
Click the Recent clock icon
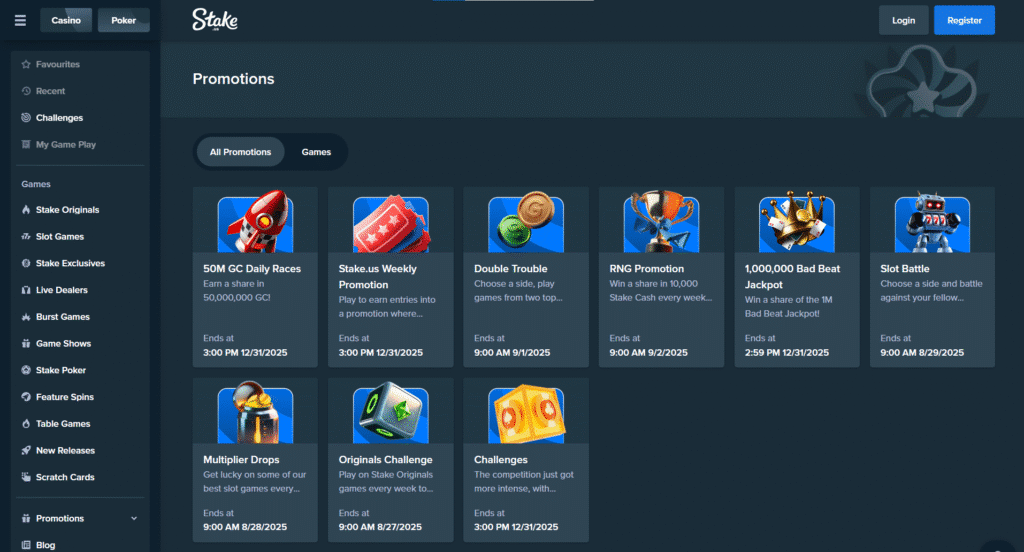[x=26, y=91]
